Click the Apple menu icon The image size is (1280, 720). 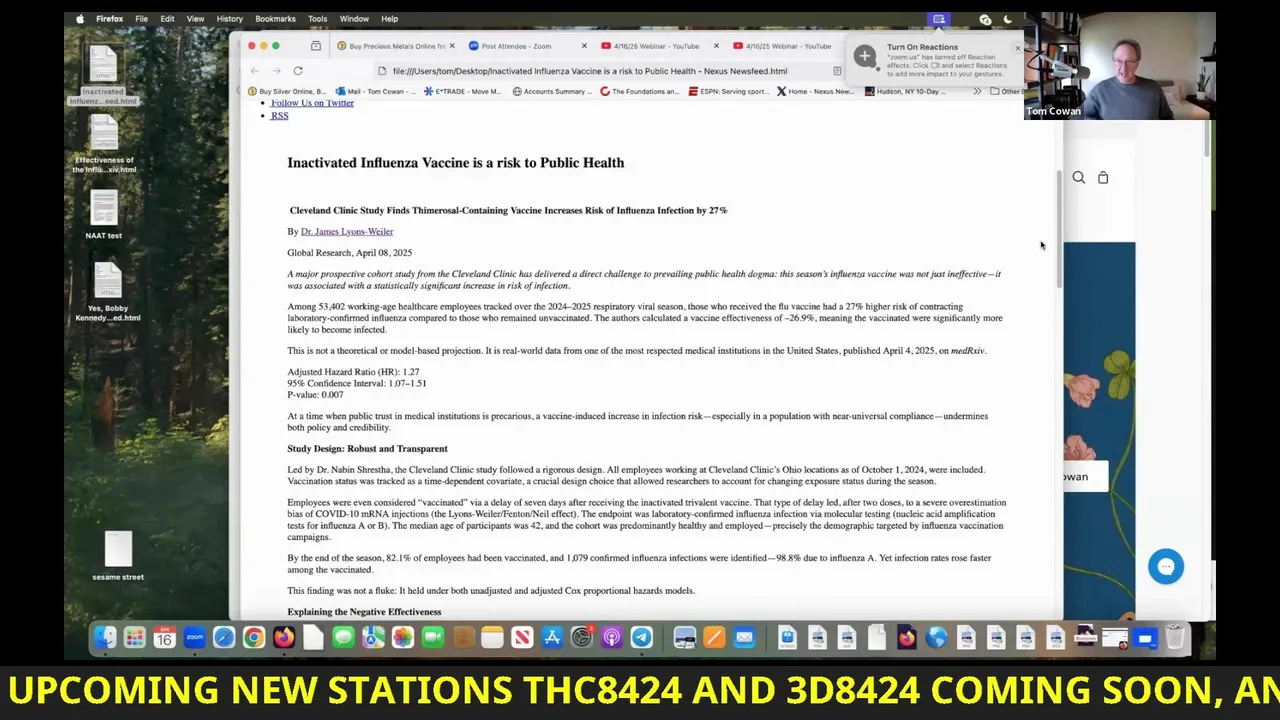[80, 19]
